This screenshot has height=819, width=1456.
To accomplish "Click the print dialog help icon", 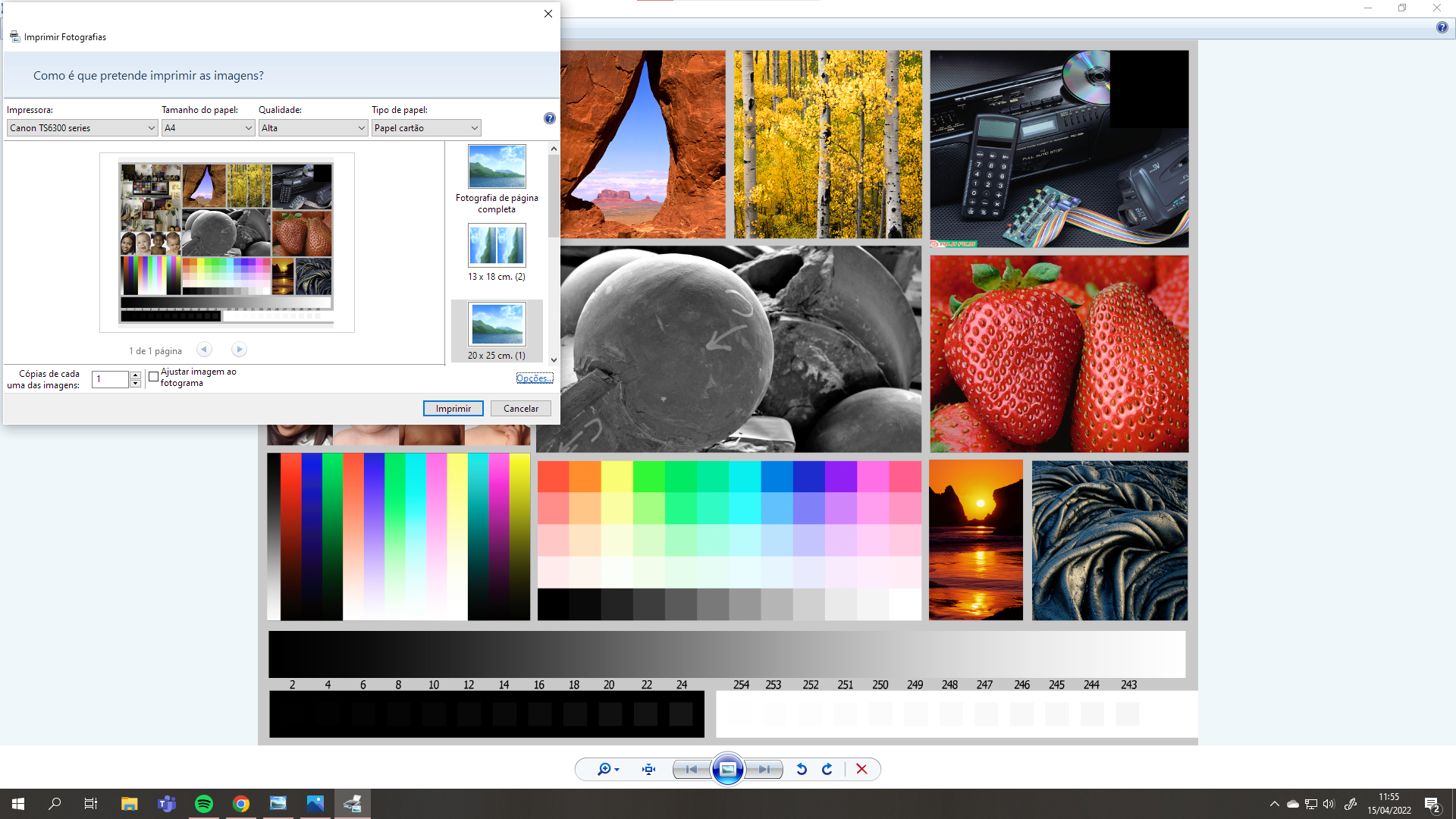I will point(549,118).
